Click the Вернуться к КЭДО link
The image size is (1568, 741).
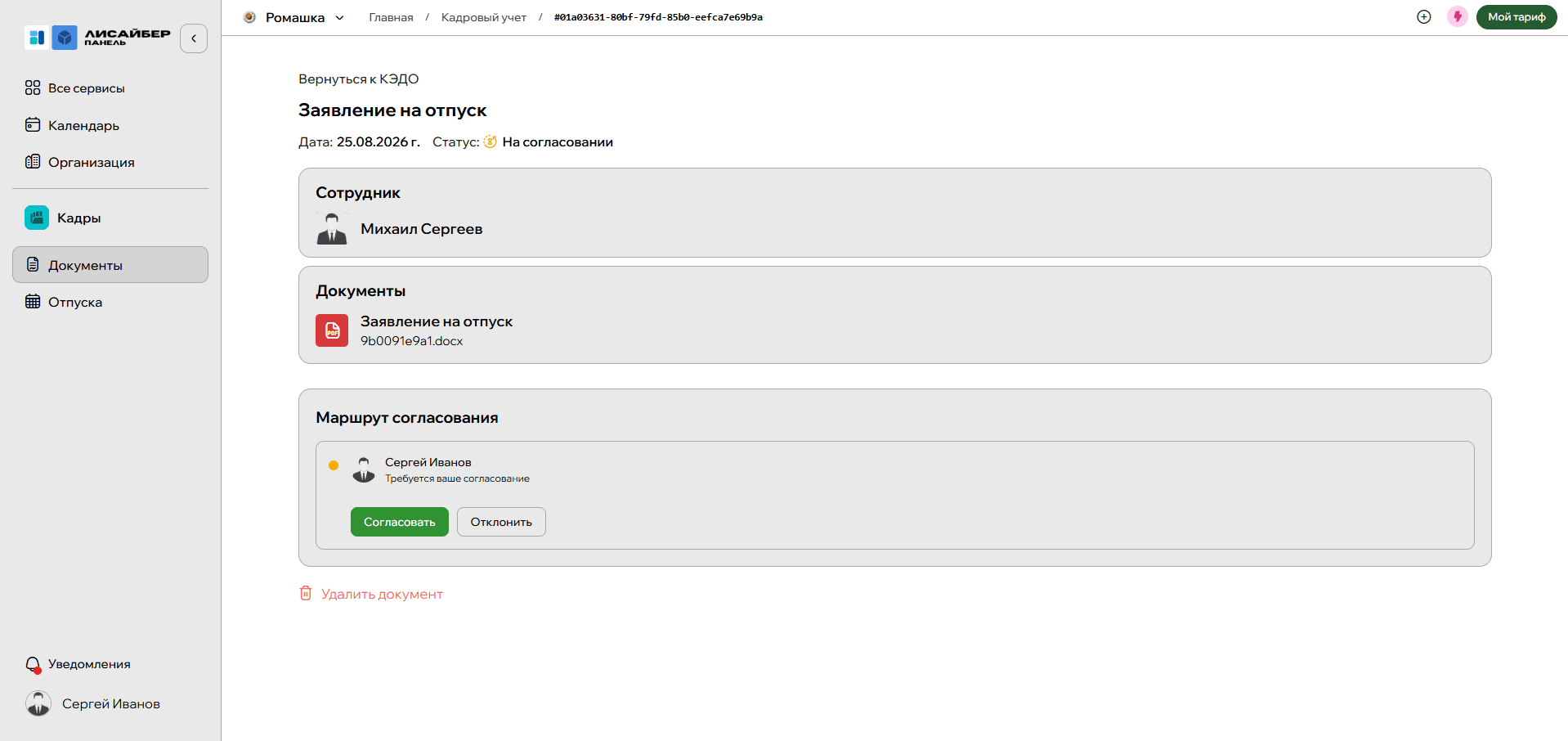tap(358, 79)
